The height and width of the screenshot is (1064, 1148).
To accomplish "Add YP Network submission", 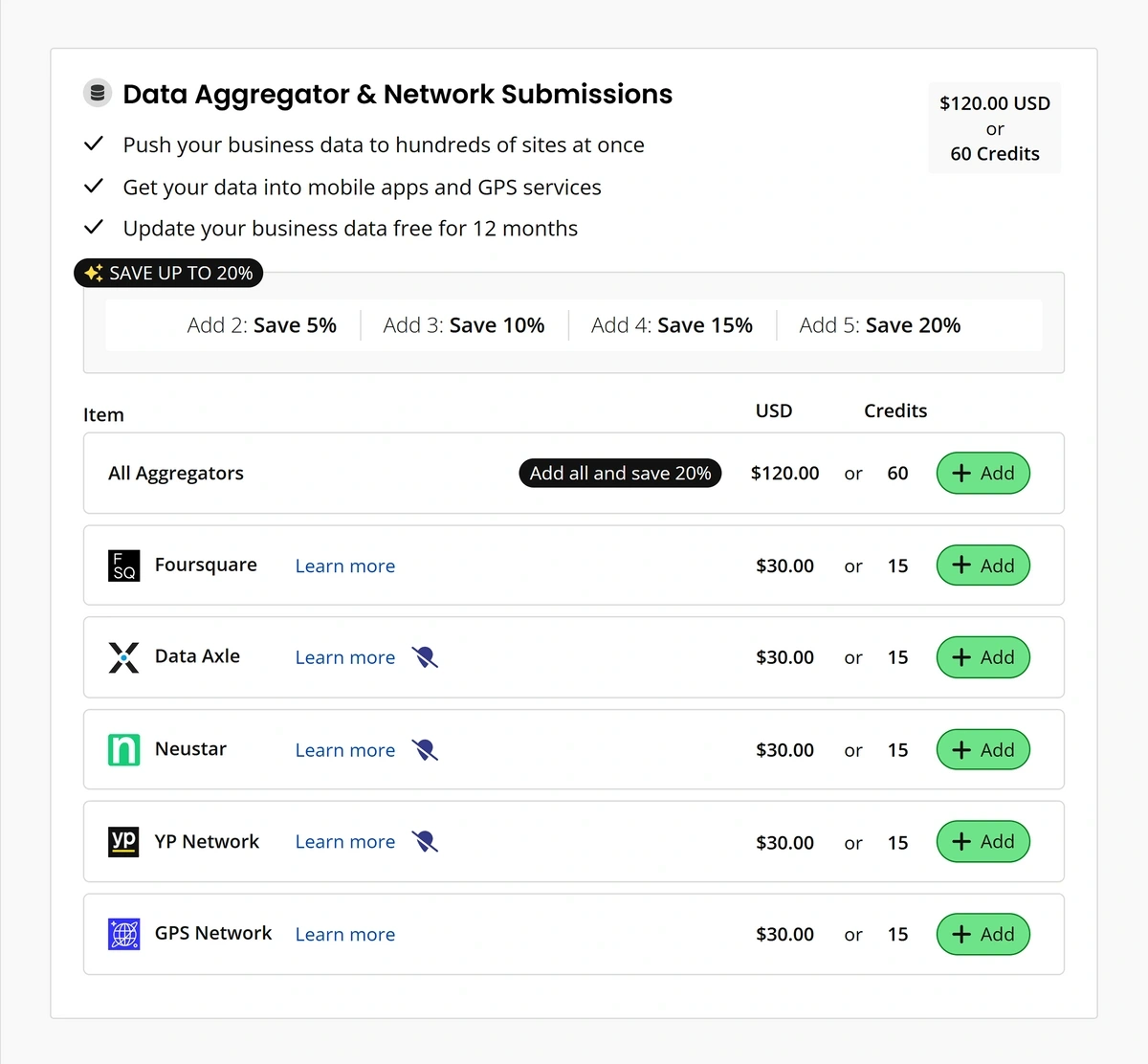I will pos(983,842).
